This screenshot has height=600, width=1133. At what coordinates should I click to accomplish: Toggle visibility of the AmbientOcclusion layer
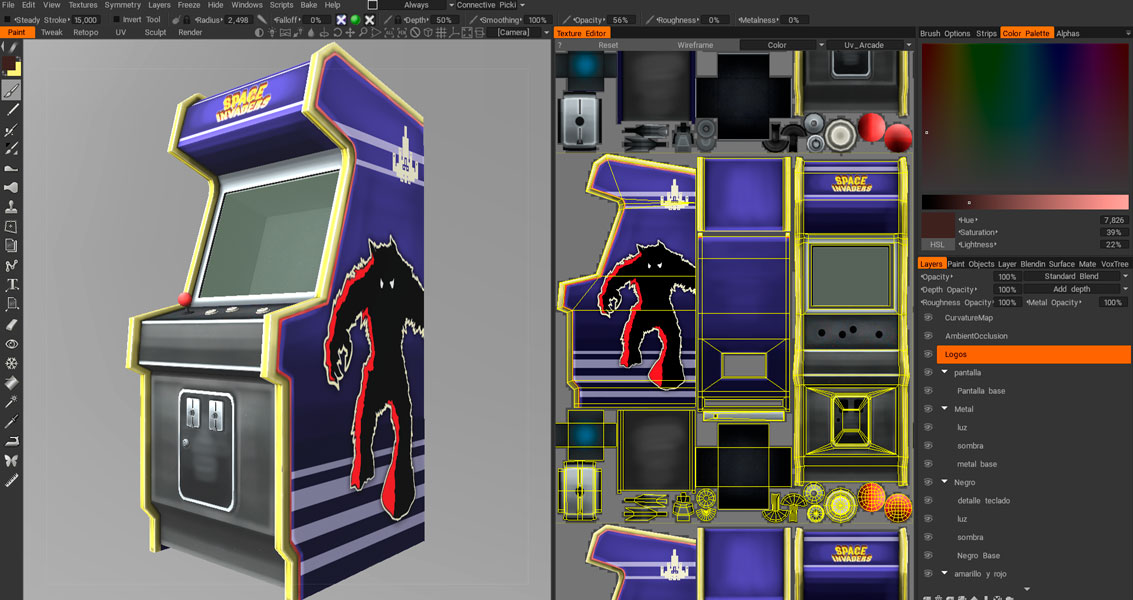[928, 336]
